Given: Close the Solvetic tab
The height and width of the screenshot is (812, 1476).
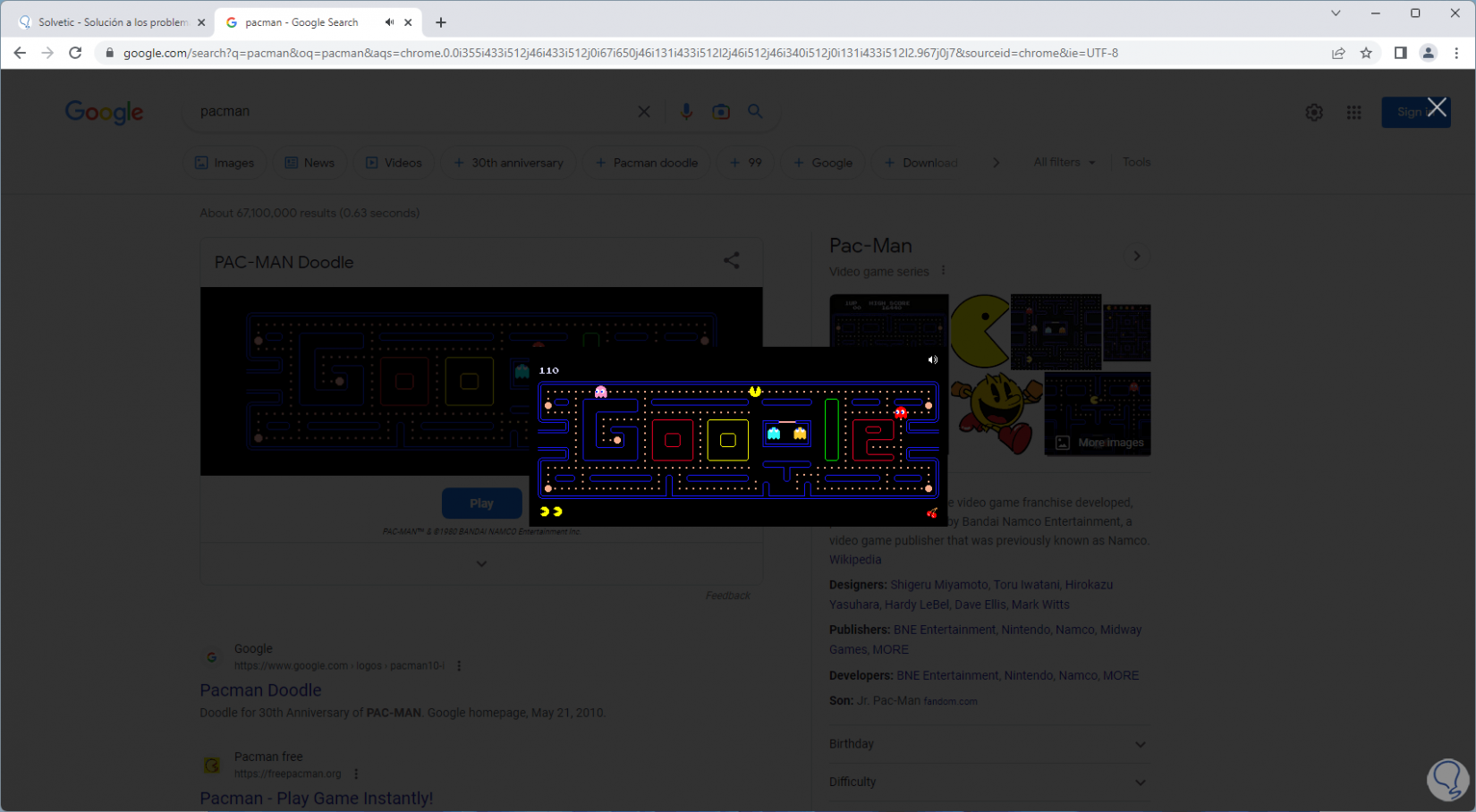Looking at the screenshot, I should (201, 22).
